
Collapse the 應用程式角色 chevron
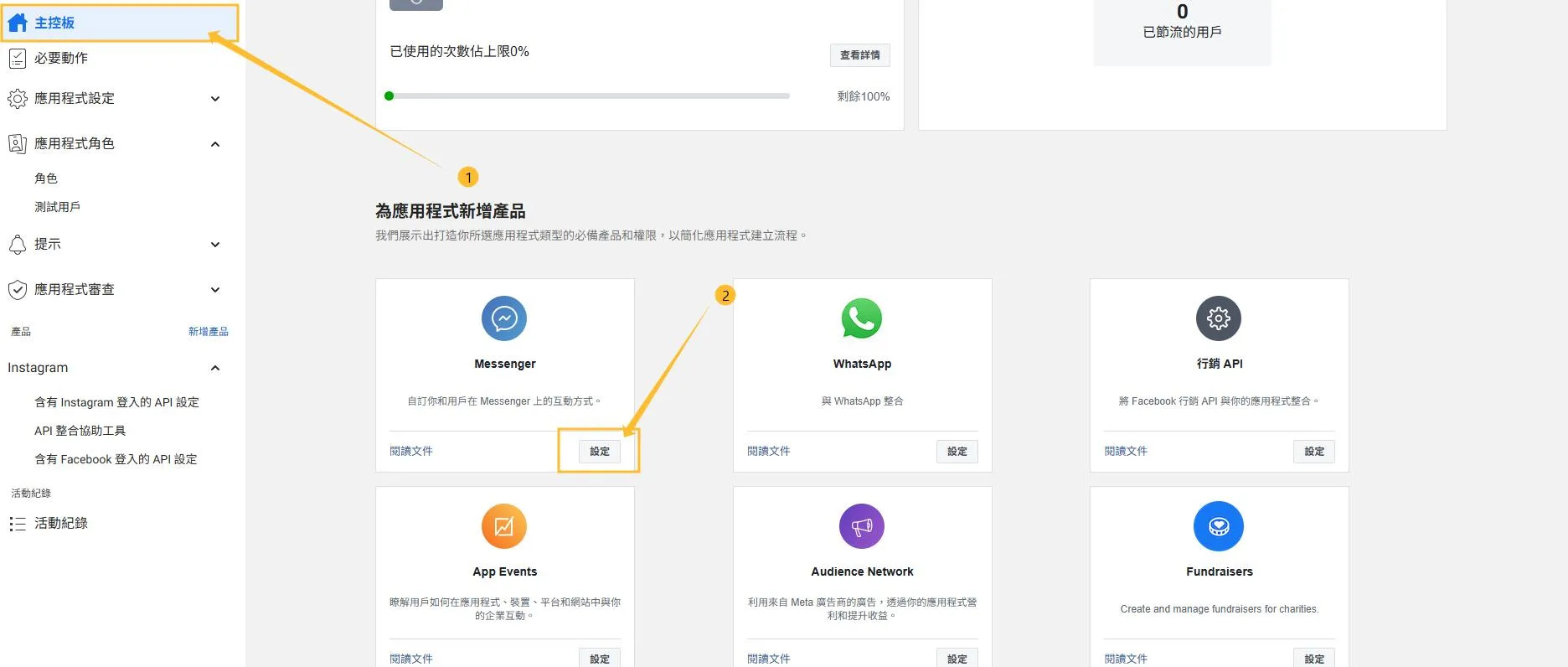tap(215, 144)
